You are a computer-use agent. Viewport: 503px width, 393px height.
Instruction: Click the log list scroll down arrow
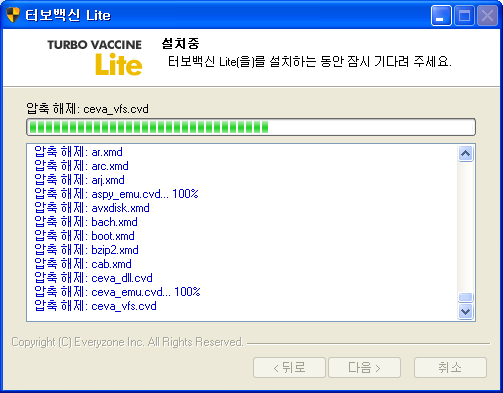pyautogui.click(x=465, y=311)
